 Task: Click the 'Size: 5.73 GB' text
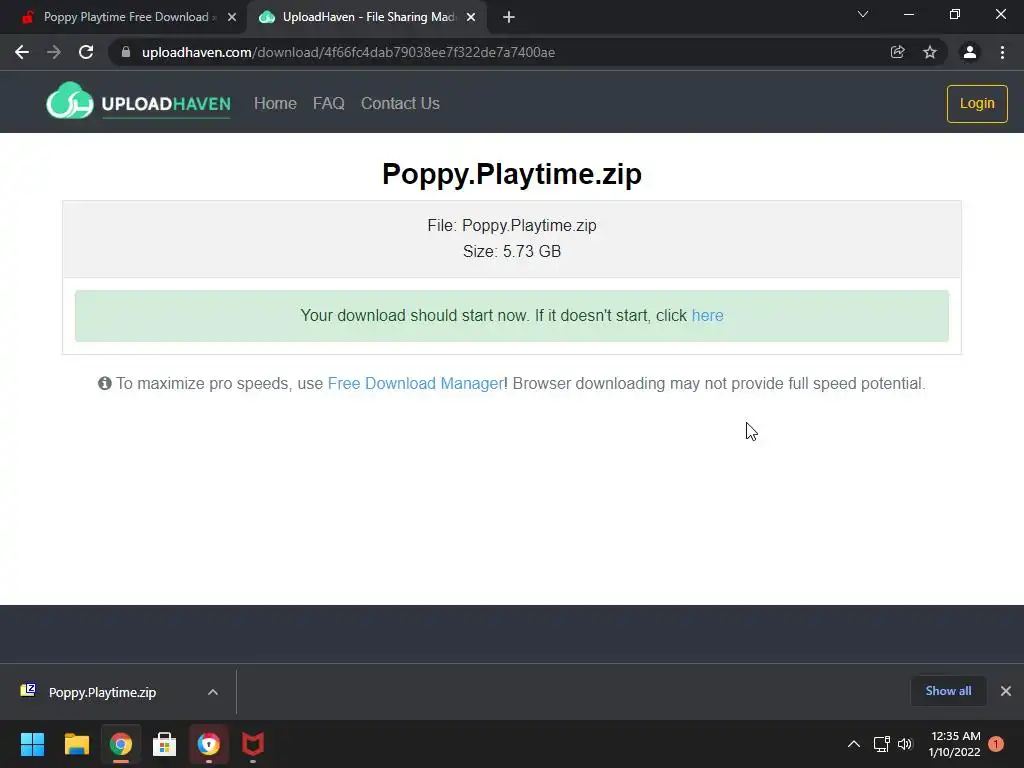click(512, 251)
